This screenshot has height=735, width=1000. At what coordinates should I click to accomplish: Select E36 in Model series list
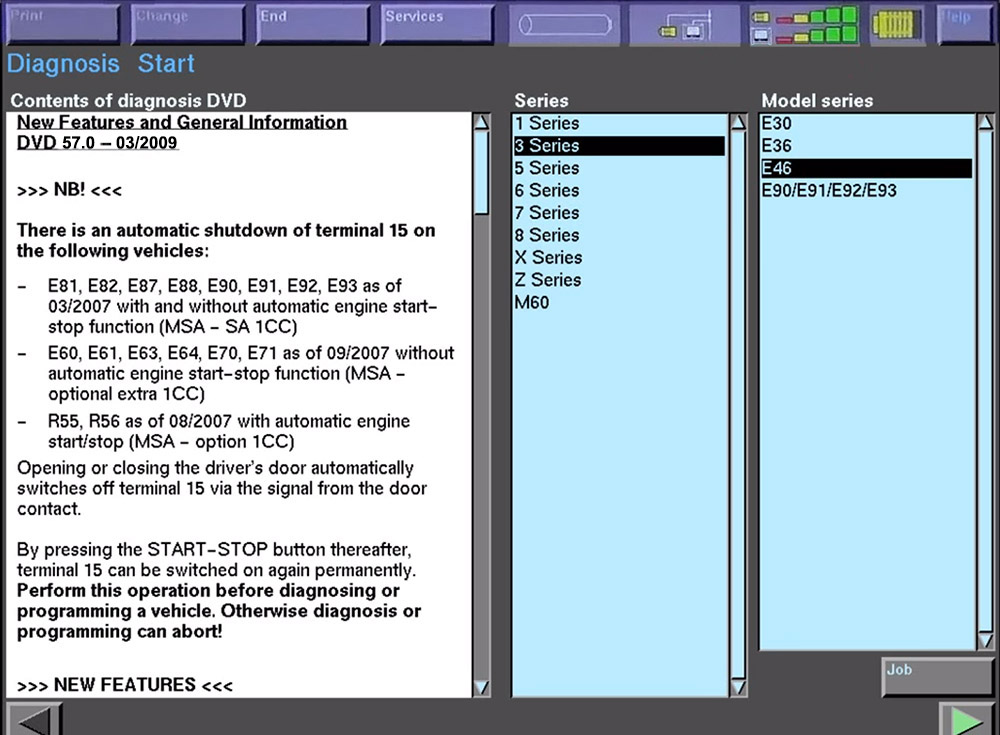coord(866,145)
